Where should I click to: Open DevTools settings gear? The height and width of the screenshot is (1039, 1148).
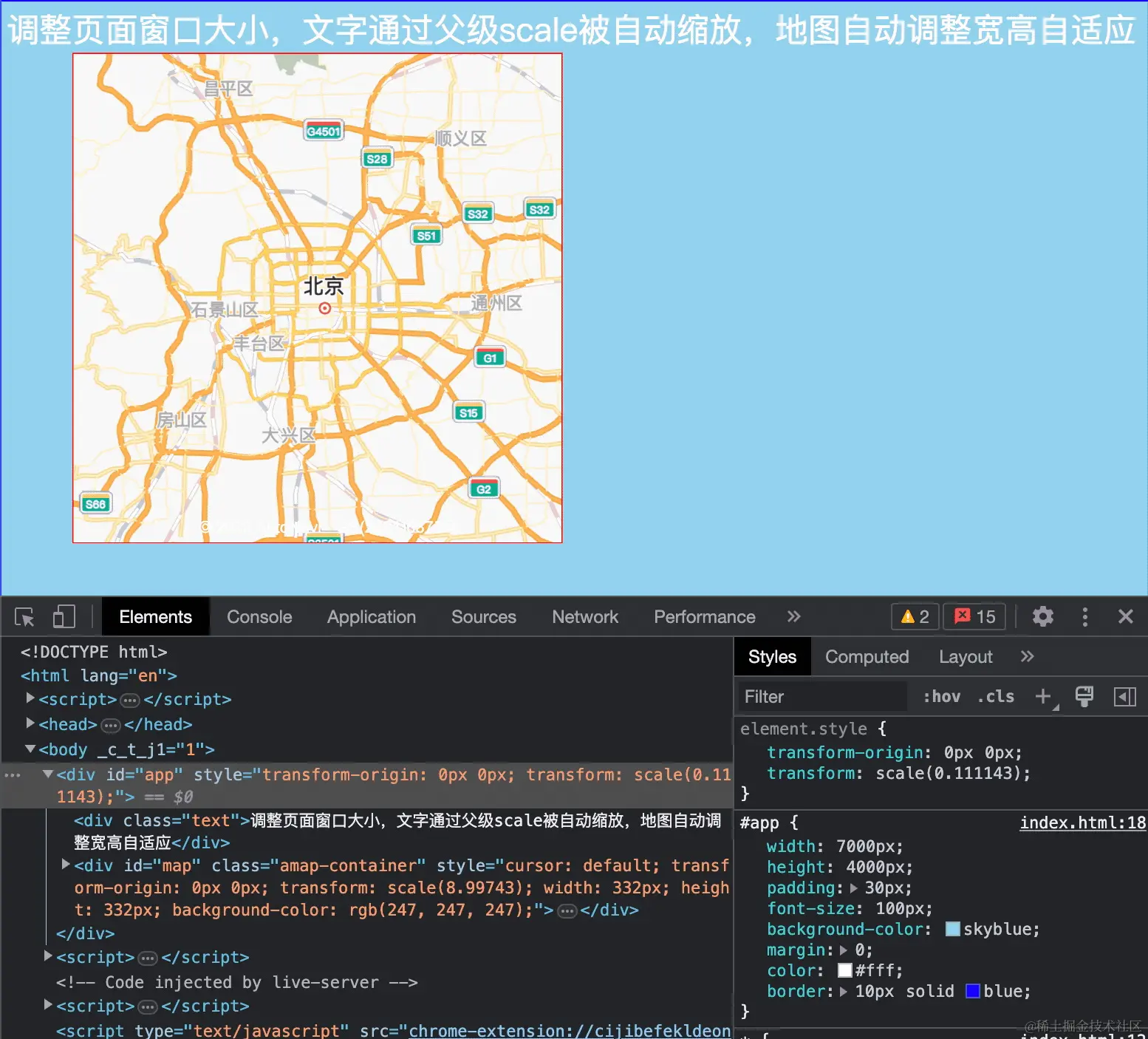coord(1042,616)
